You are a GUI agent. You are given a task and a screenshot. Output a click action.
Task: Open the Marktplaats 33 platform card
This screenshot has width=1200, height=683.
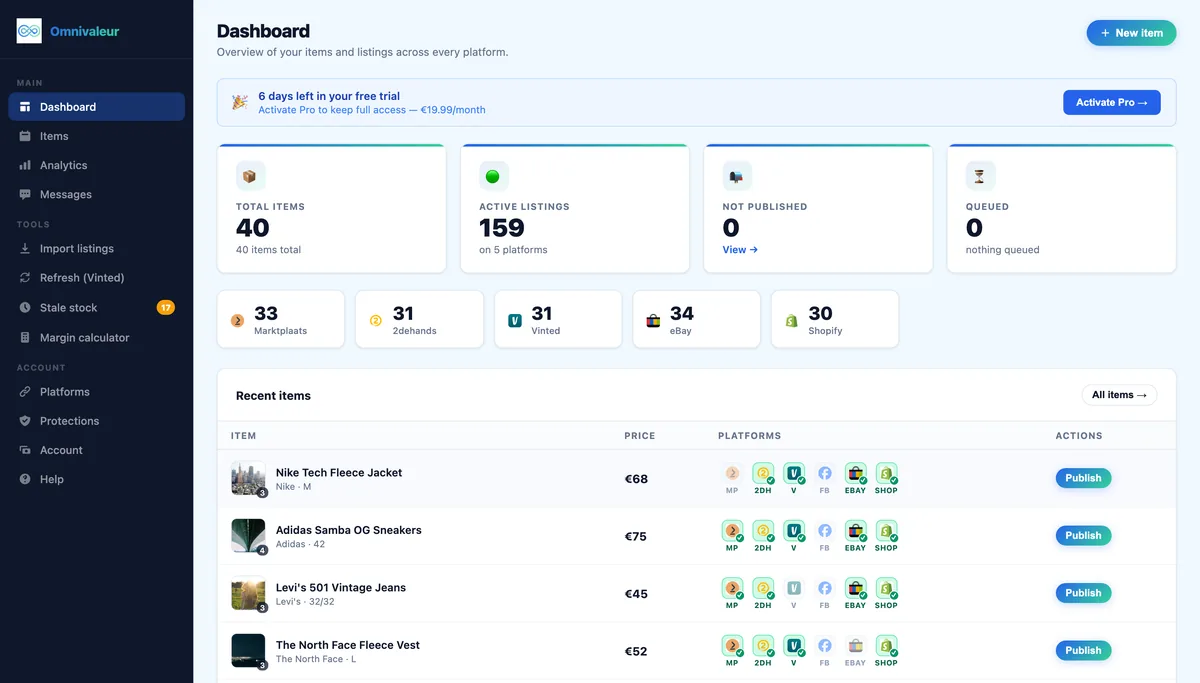[x=281, y=320]
